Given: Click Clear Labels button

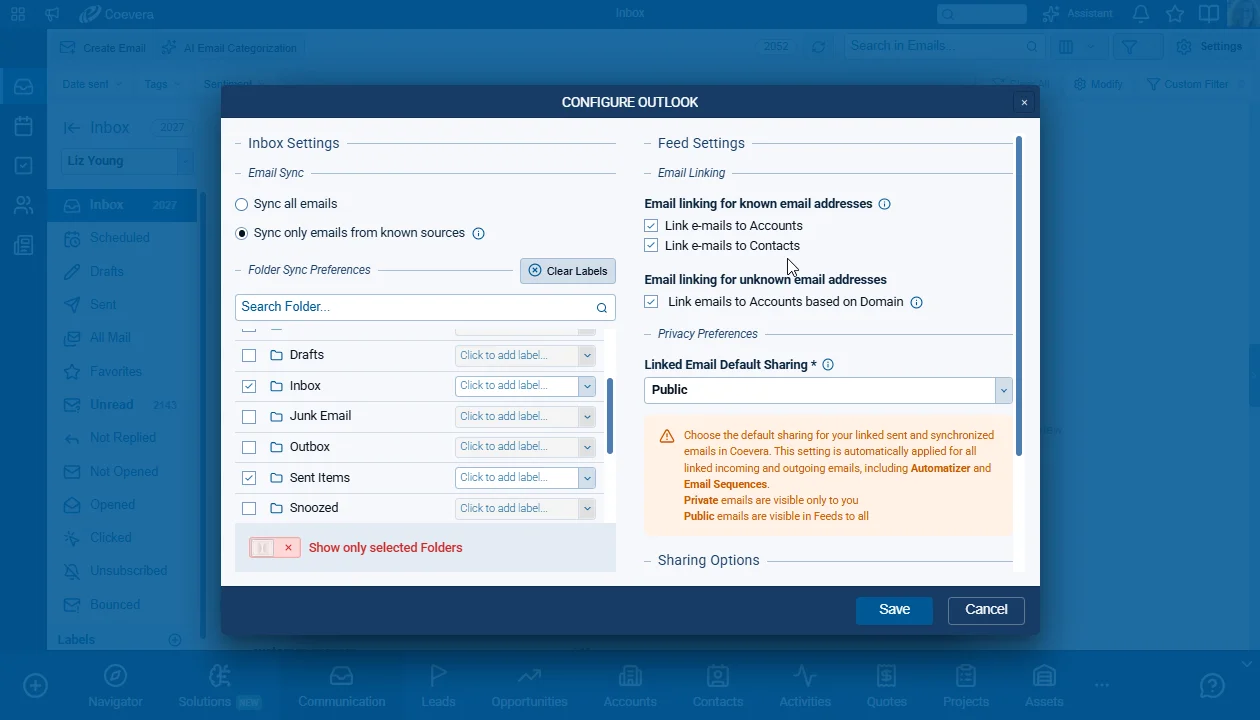Looking at the screenshot, I should coord(568,271).
